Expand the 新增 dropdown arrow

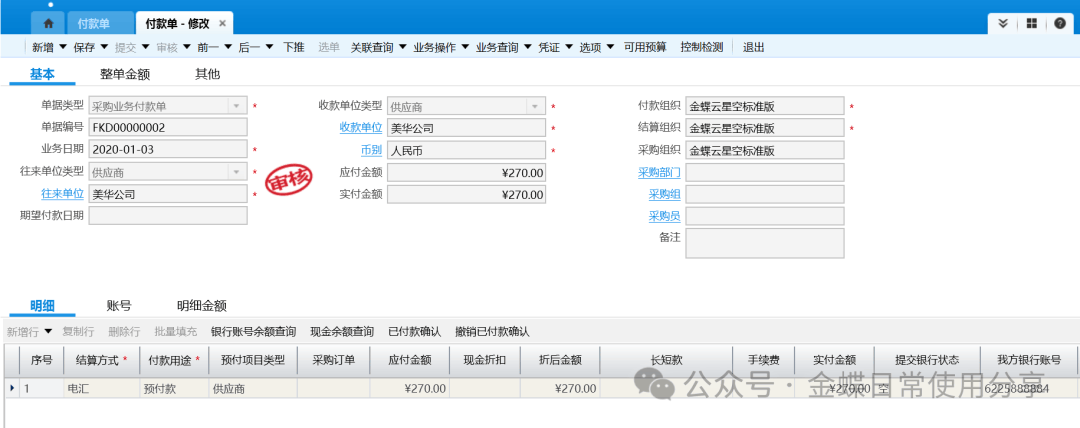point(63,47)
